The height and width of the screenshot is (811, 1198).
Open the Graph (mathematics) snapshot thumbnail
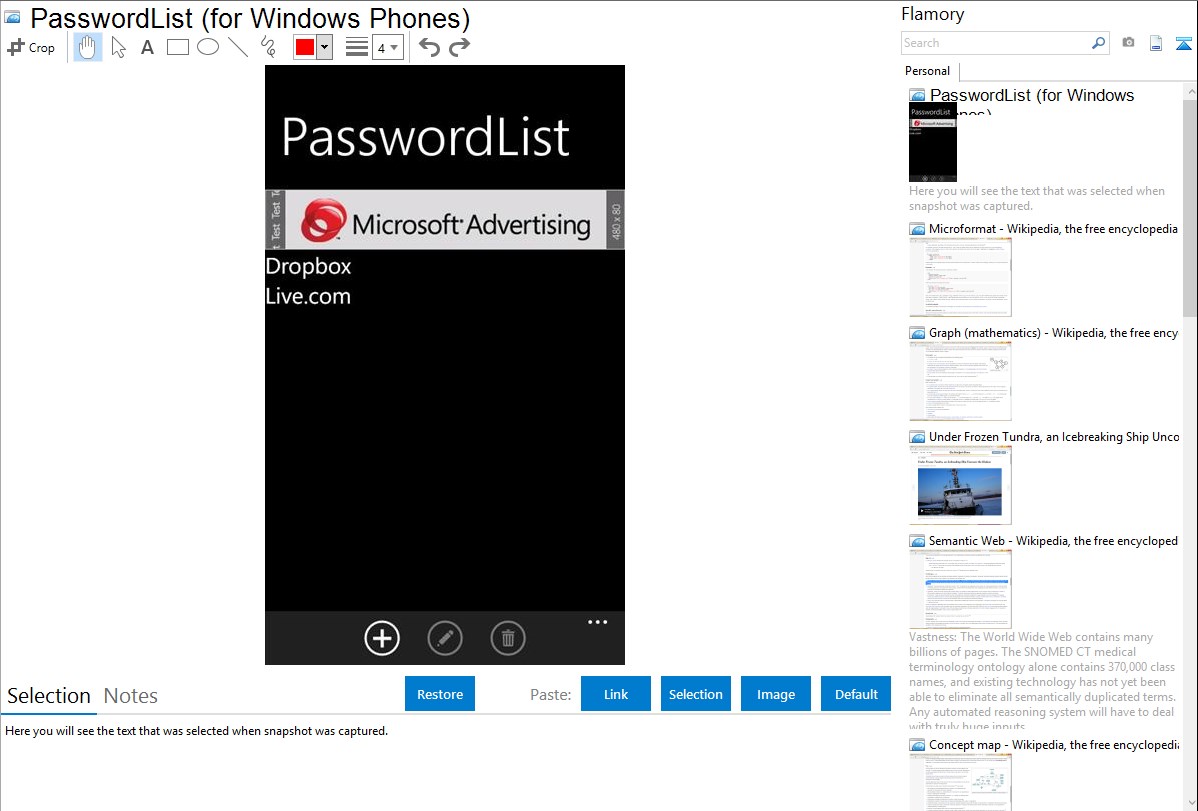pyautogui.click(x=960, y=381)
